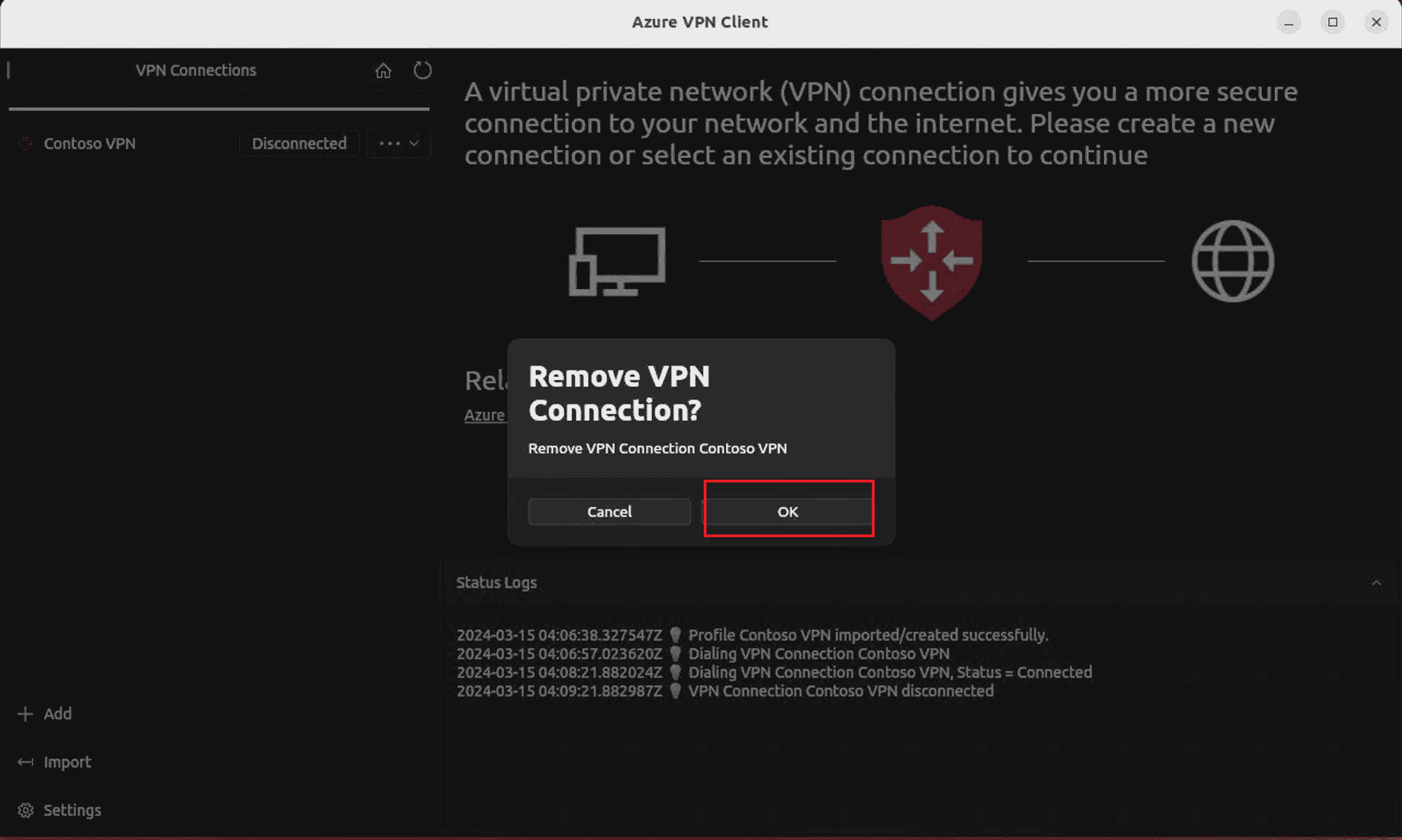This screenshot has width=1402, height=840.
Task: Close the Azure VPN Client window
Action: tap(1376, 22)
